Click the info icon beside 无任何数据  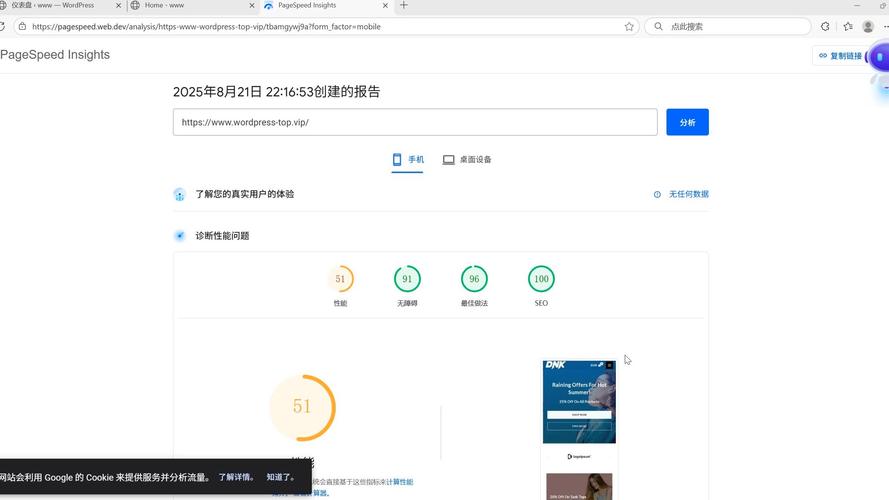click(657, 195)
